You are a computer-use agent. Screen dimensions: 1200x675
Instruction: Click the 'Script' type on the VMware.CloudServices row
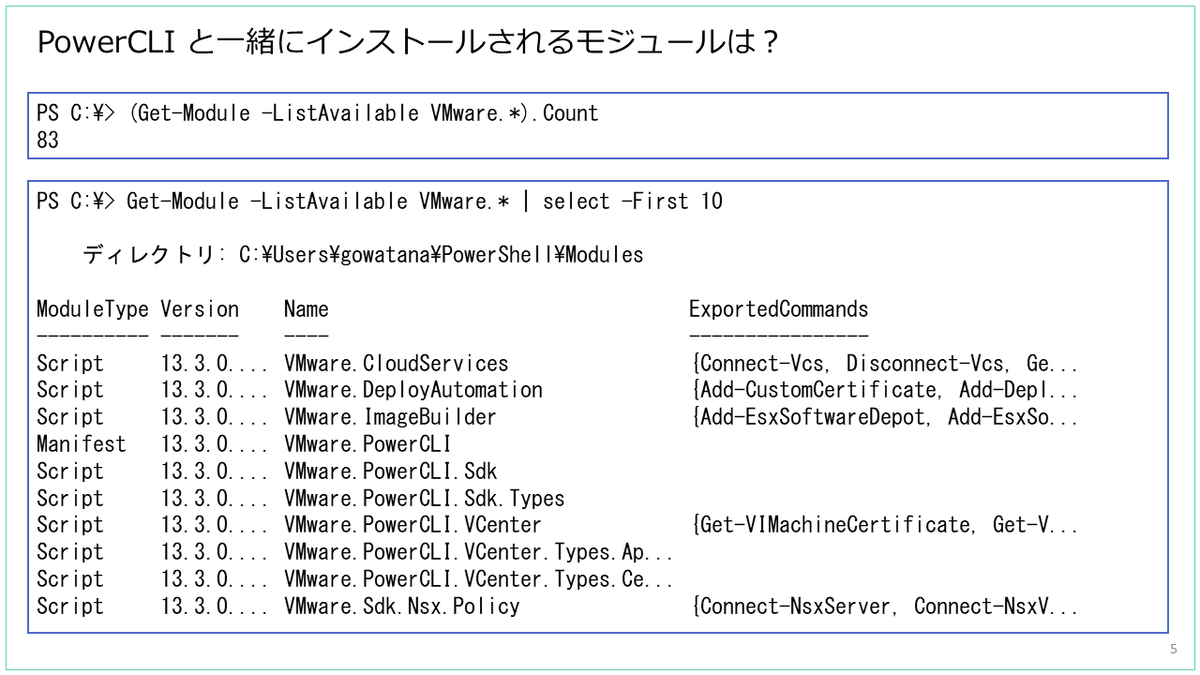point(70,364)
